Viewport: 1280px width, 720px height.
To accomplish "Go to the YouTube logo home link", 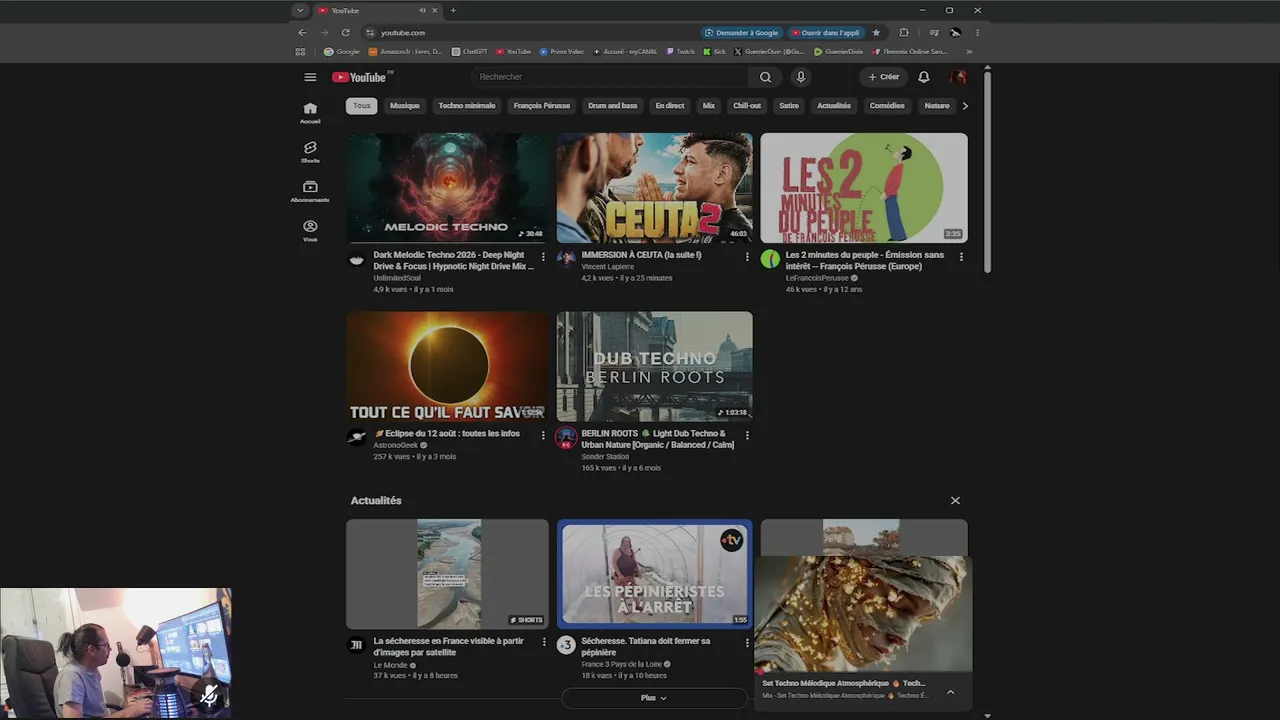I will coord(359,77).
